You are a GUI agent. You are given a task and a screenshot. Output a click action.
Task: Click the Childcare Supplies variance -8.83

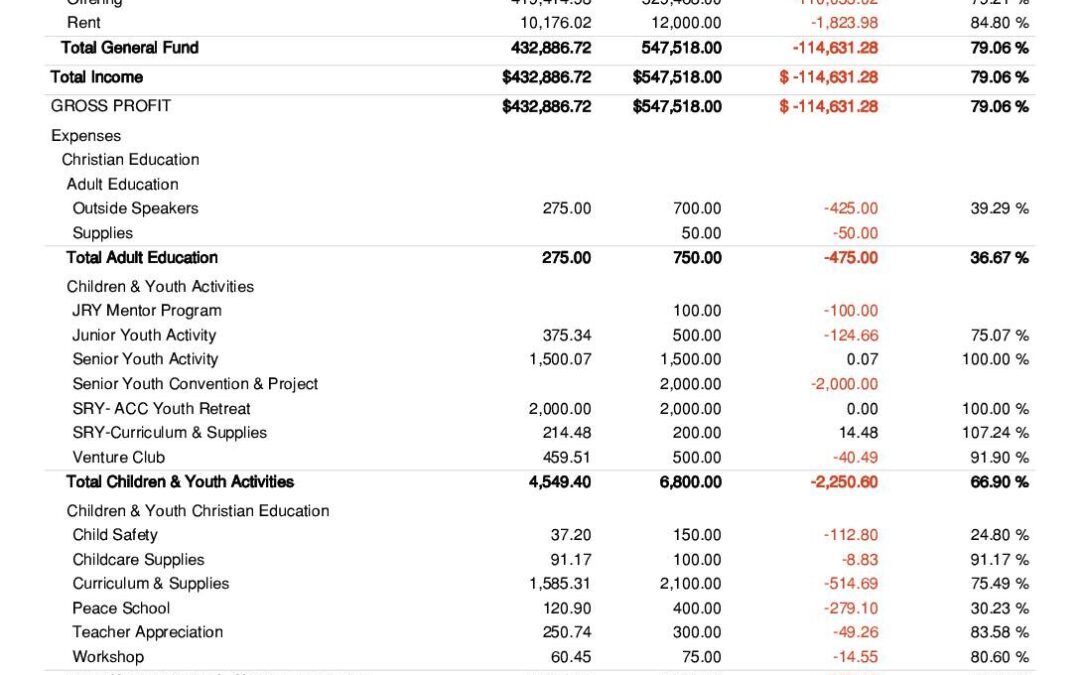click(x=860, y=560)
